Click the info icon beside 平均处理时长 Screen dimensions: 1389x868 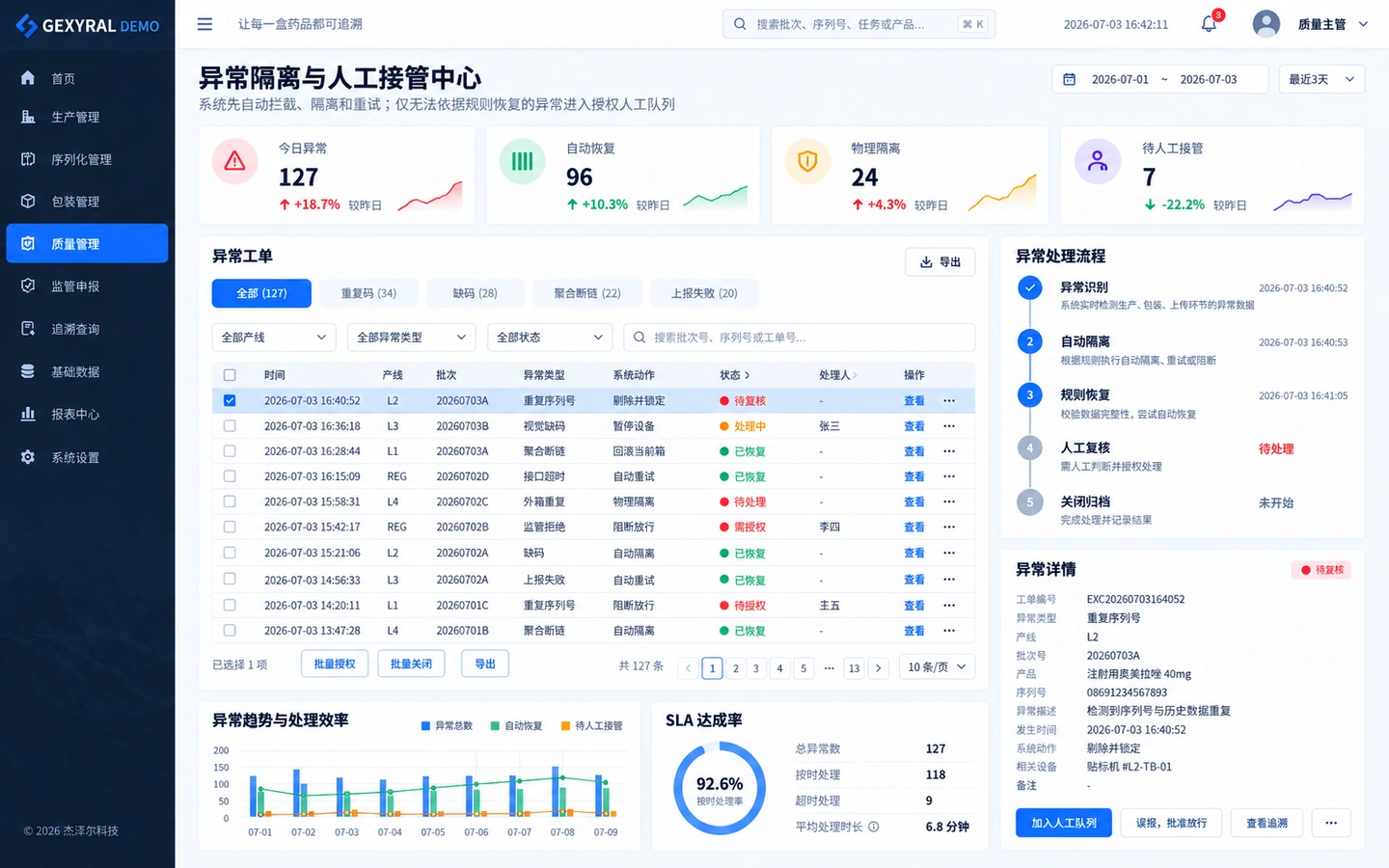(874, 827)
